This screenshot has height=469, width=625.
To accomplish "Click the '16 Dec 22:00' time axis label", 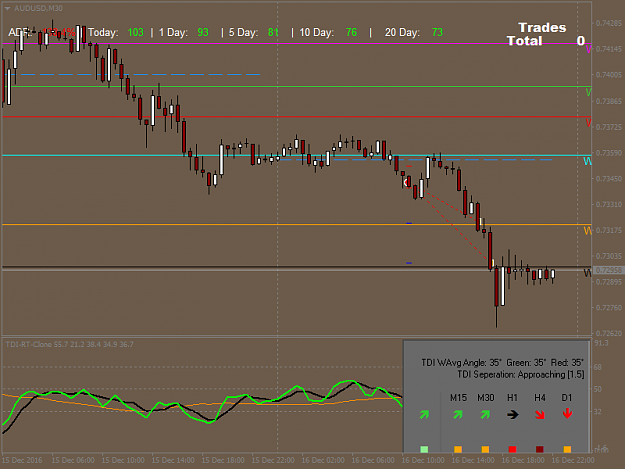I will click(x=573, y=460).
